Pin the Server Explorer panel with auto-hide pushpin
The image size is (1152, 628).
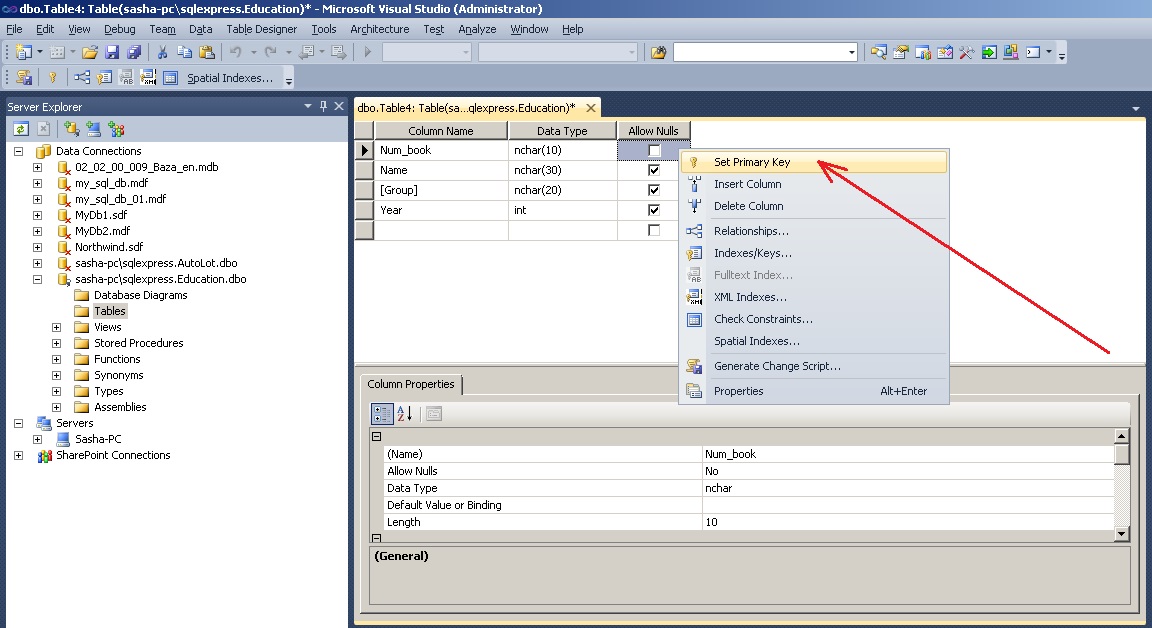tap(323, 107)
